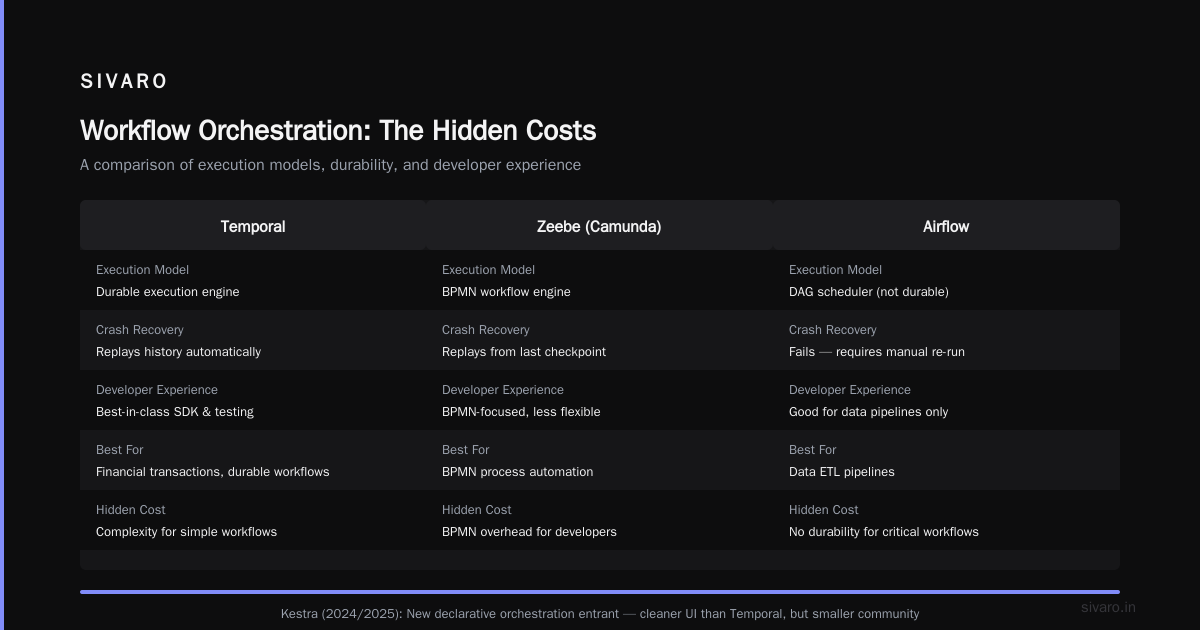Select the Temporal column header
Viewport: 1200px width, 630px height.
point(253,226)
